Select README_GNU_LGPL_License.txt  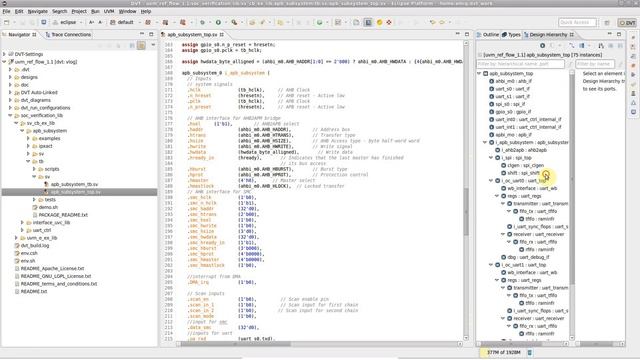coord(56,276)
